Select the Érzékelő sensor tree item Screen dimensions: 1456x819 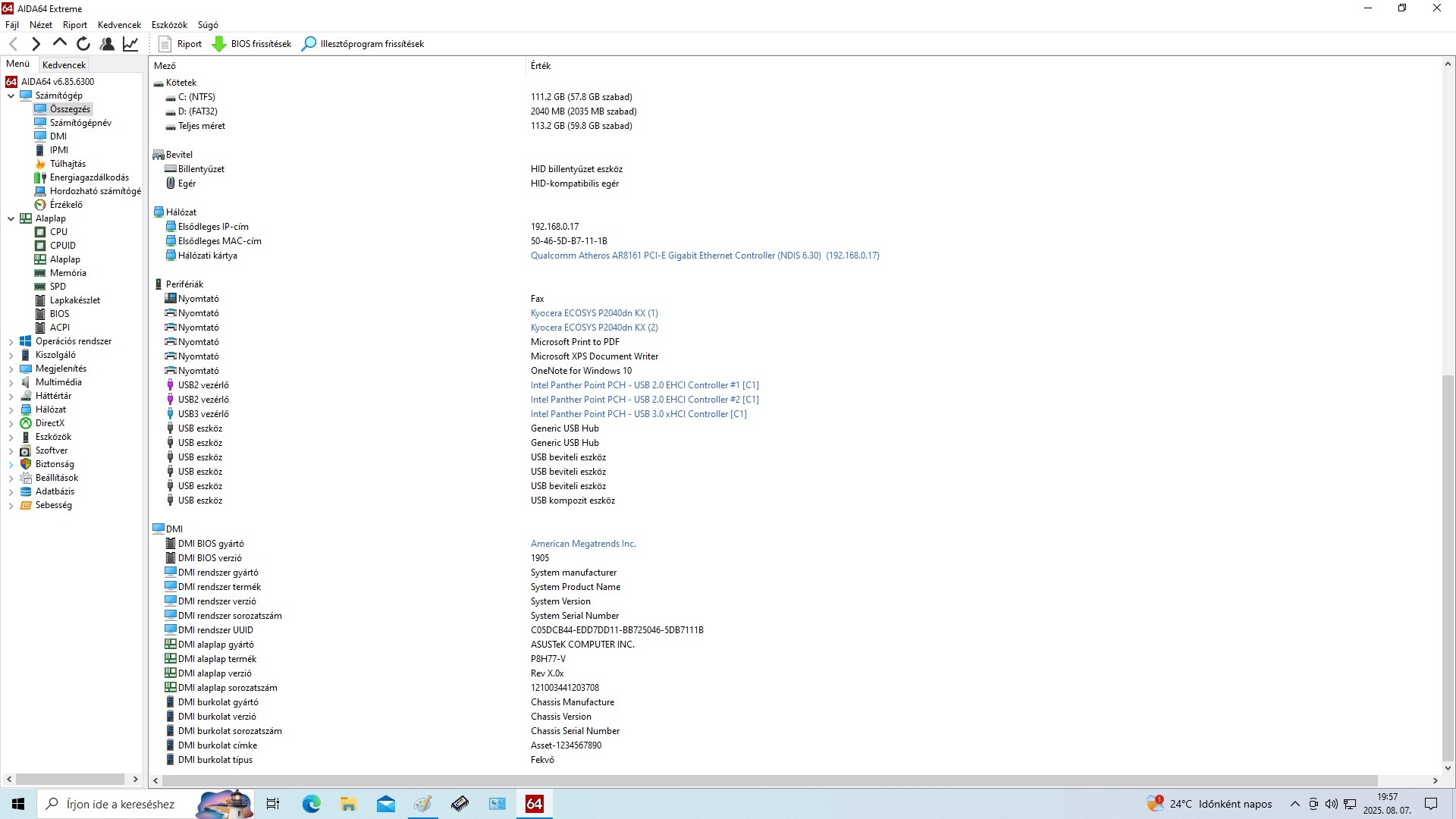(x=66, y=205)
